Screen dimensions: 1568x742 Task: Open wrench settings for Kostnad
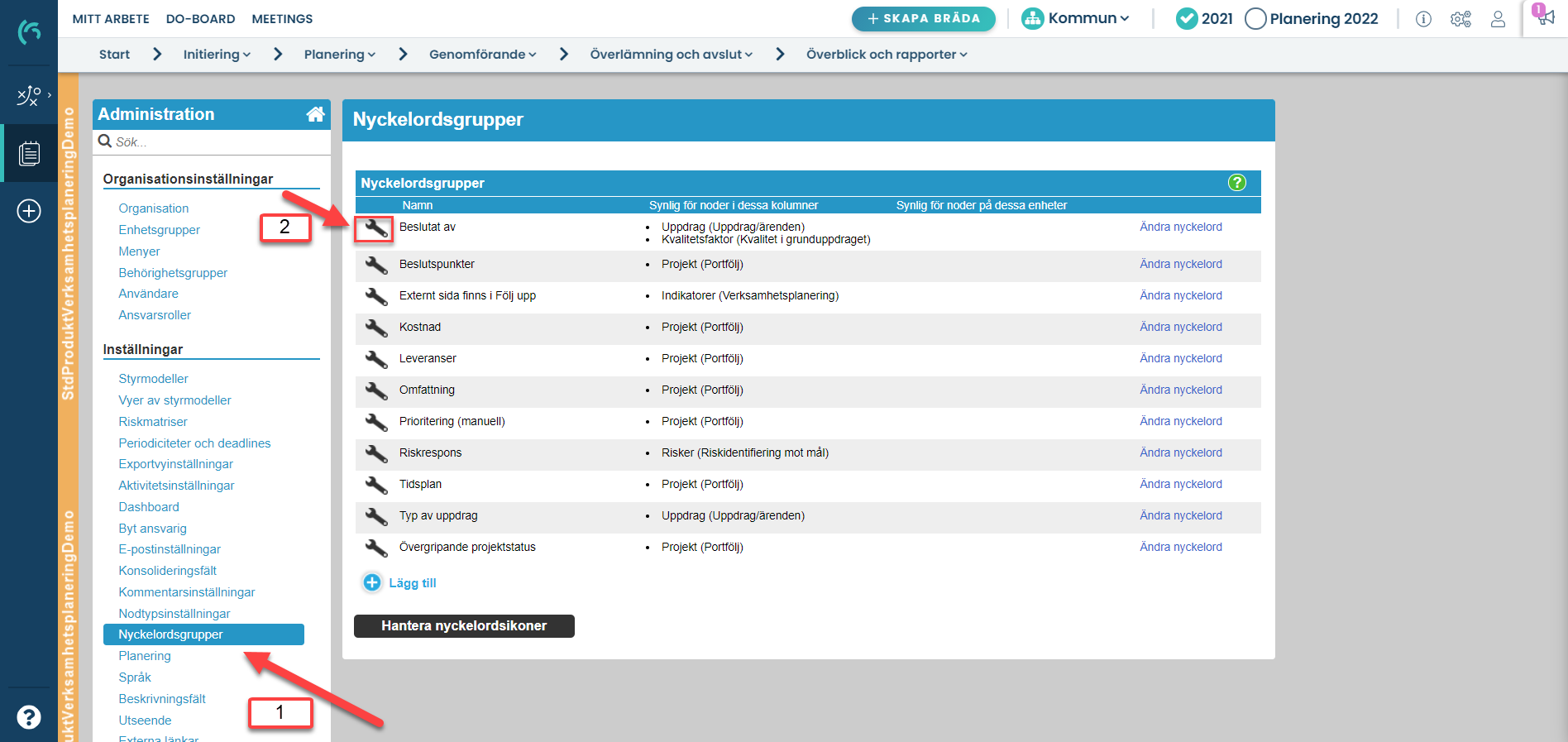[x=376, y=328]
